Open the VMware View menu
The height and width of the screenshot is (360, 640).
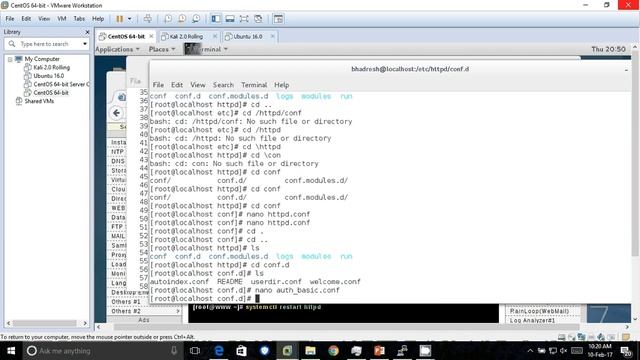44,19
